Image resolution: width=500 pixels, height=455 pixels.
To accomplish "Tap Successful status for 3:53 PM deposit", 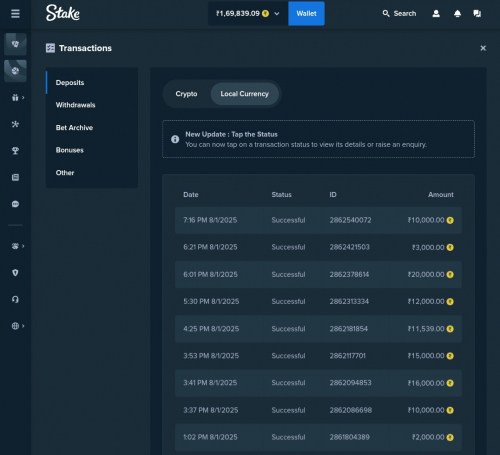I will pyautogui.click(x=288, y=356).
